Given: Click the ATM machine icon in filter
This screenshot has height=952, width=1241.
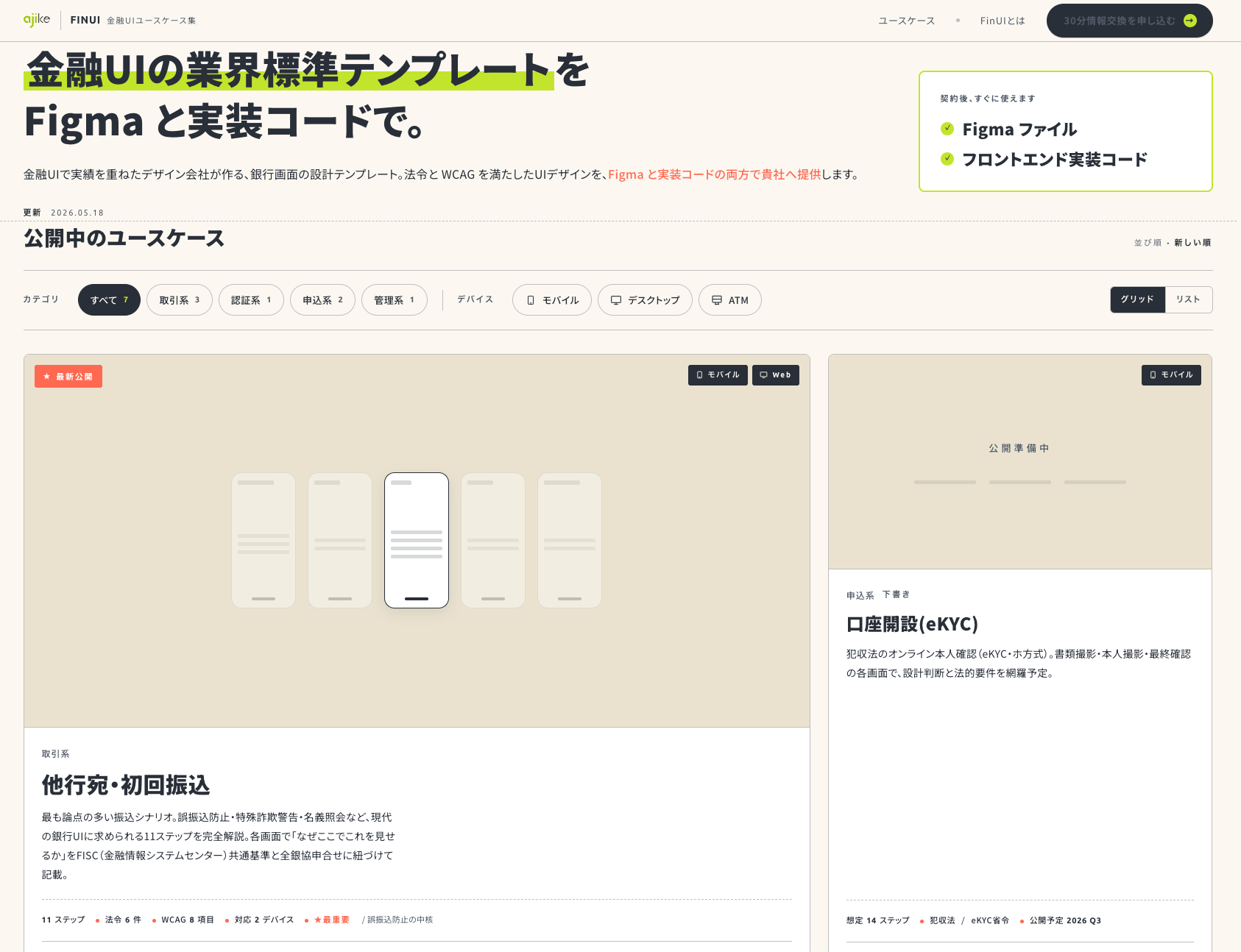Looking at the screenshot, I should click(717, 300).
